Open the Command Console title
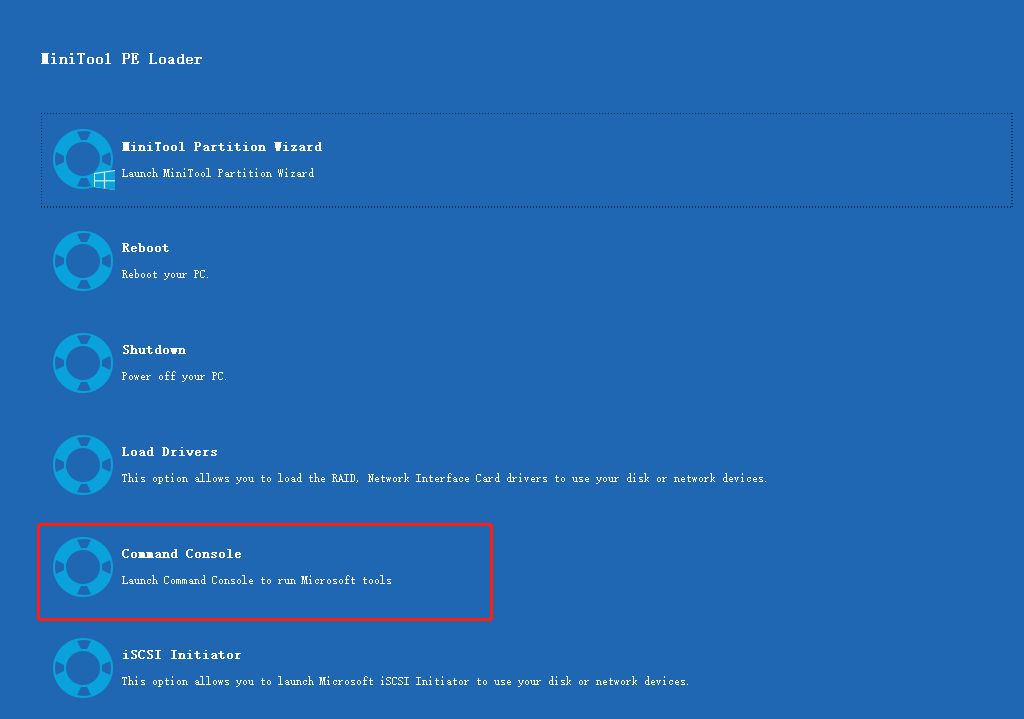 [181, 554]
